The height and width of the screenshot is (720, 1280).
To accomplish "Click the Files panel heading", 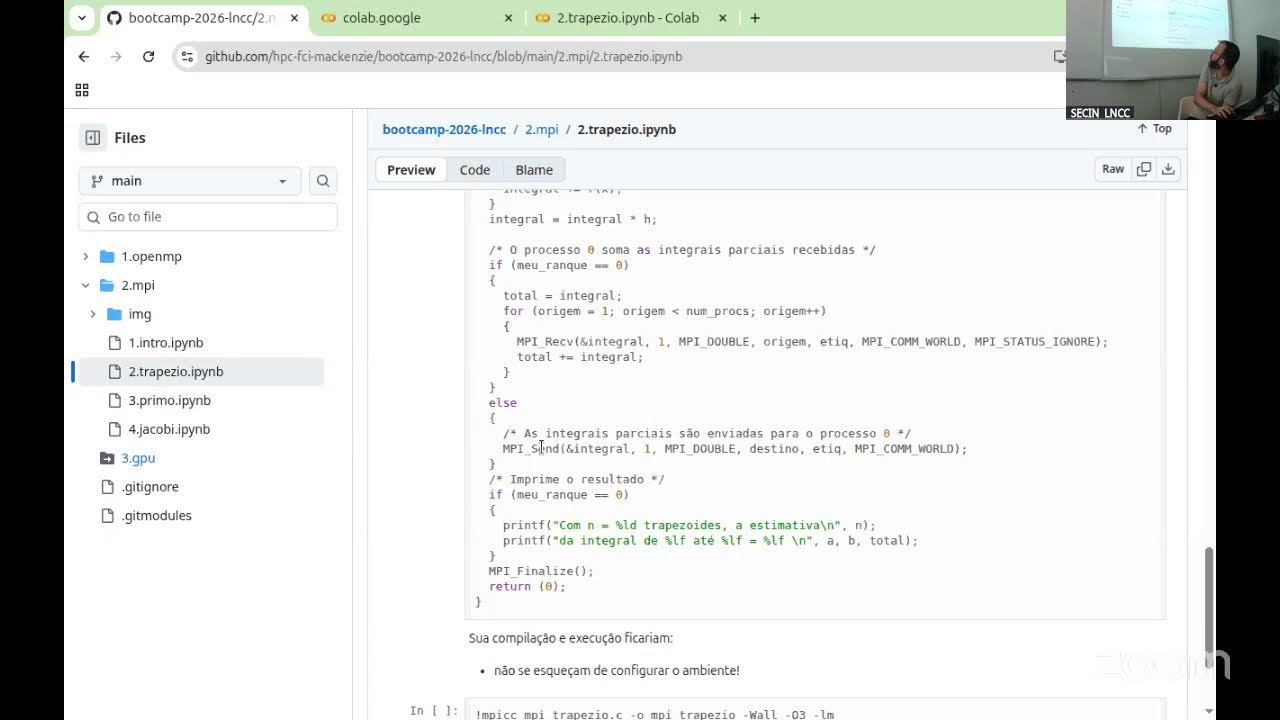I will (x=130, y=138).
